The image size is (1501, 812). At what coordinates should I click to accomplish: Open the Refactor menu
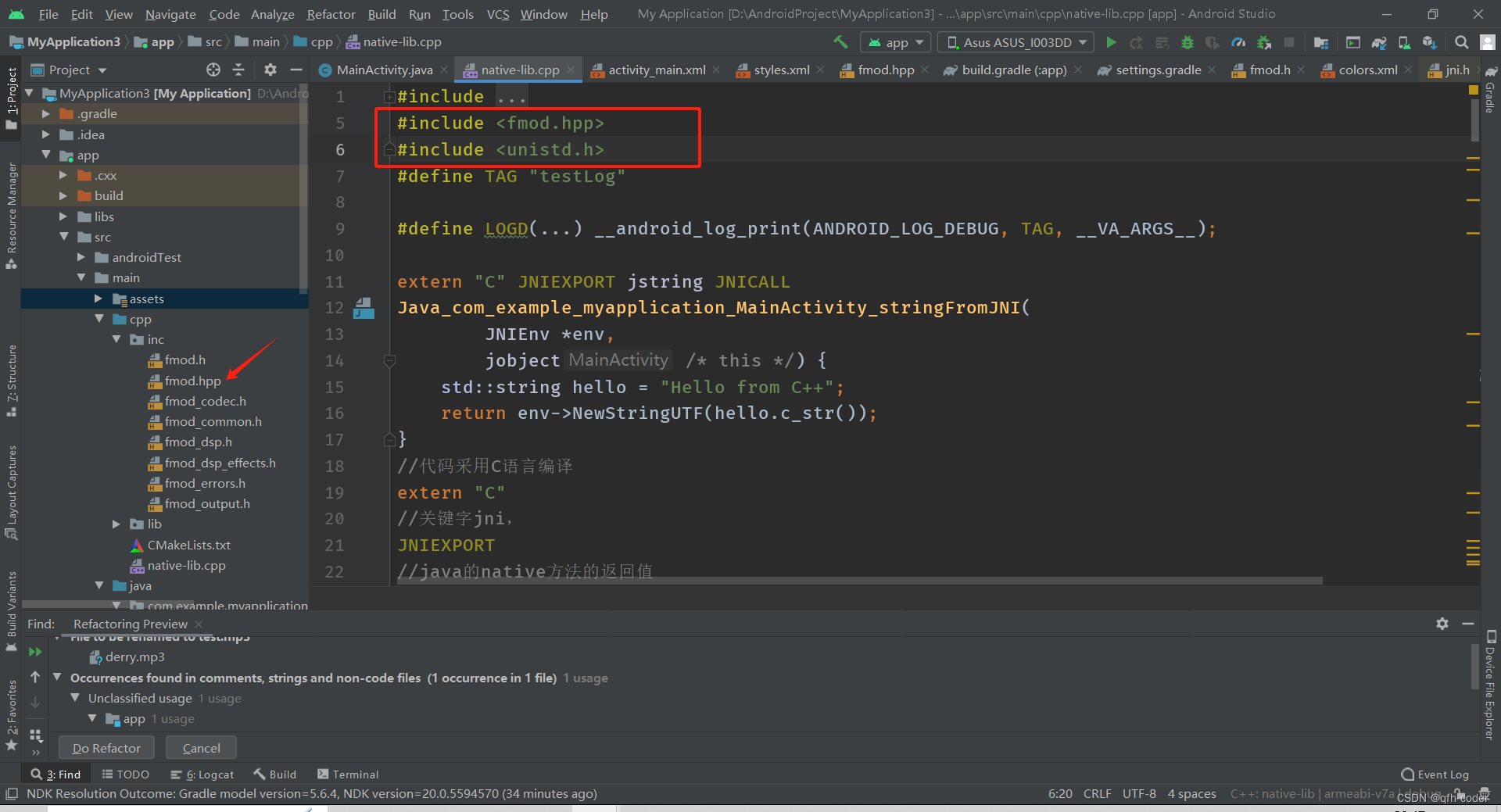coord(331,14)
